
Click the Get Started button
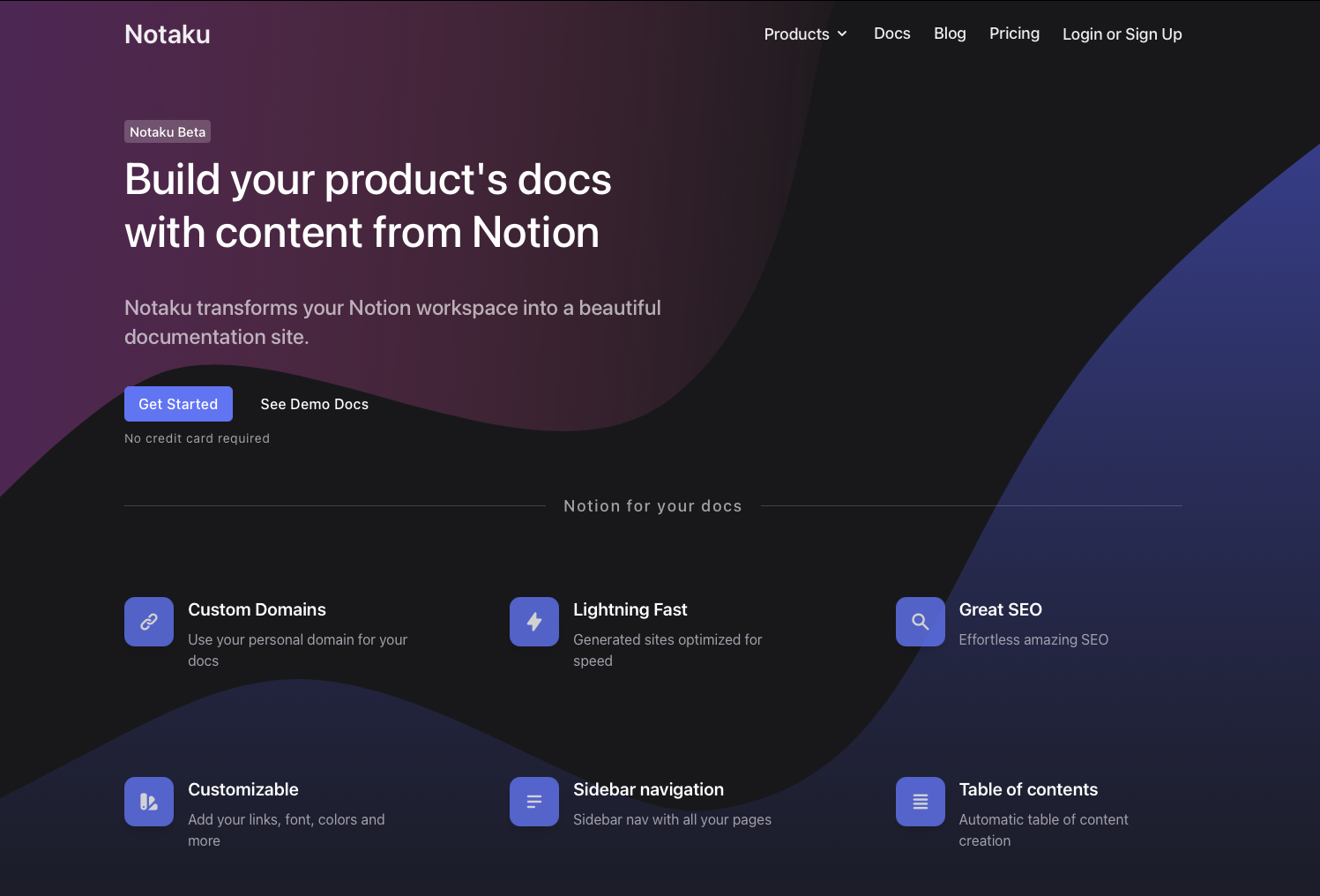[x=178, y=404]
